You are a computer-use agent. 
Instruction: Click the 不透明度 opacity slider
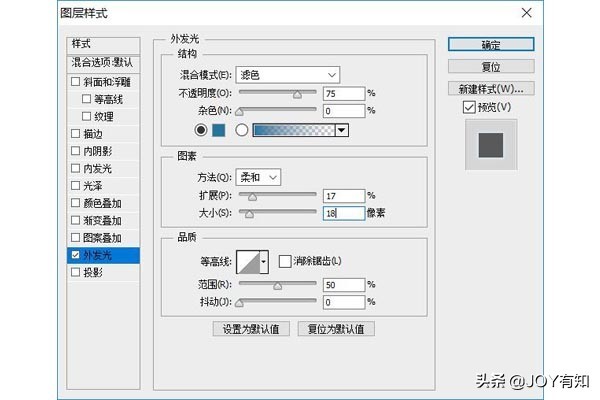(277, 93)
